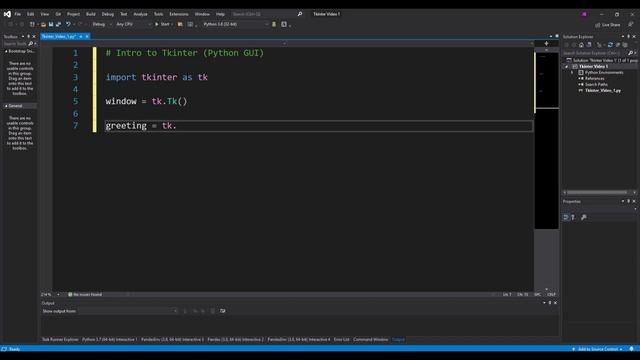Click the split editor plus icon
640x360 pixels.
tap(546, 43)
